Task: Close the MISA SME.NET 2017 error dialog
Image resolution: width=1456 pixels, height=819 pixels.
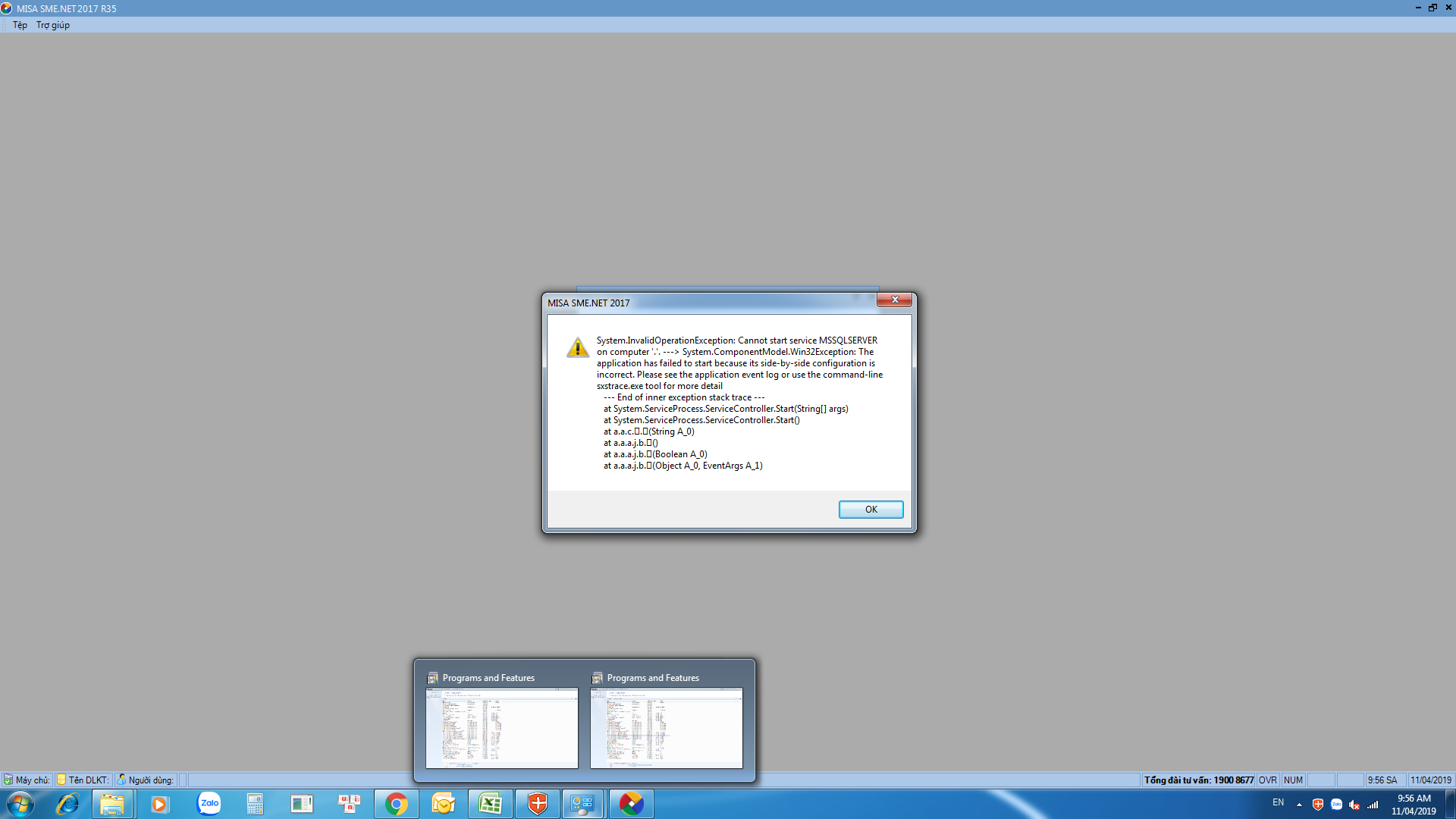Action: [895, 300]
